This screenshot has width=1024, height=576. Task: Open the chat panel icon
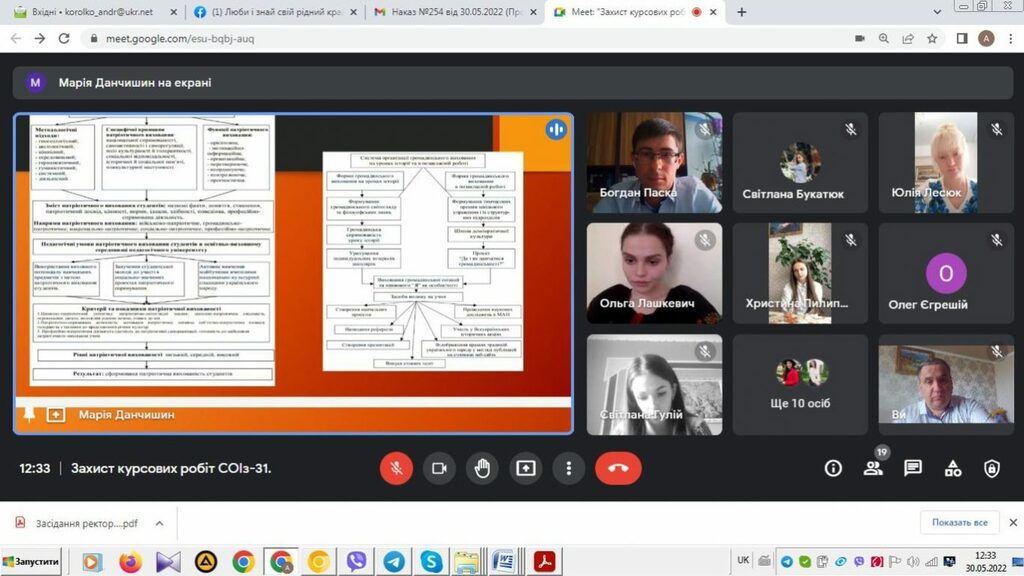913,468
